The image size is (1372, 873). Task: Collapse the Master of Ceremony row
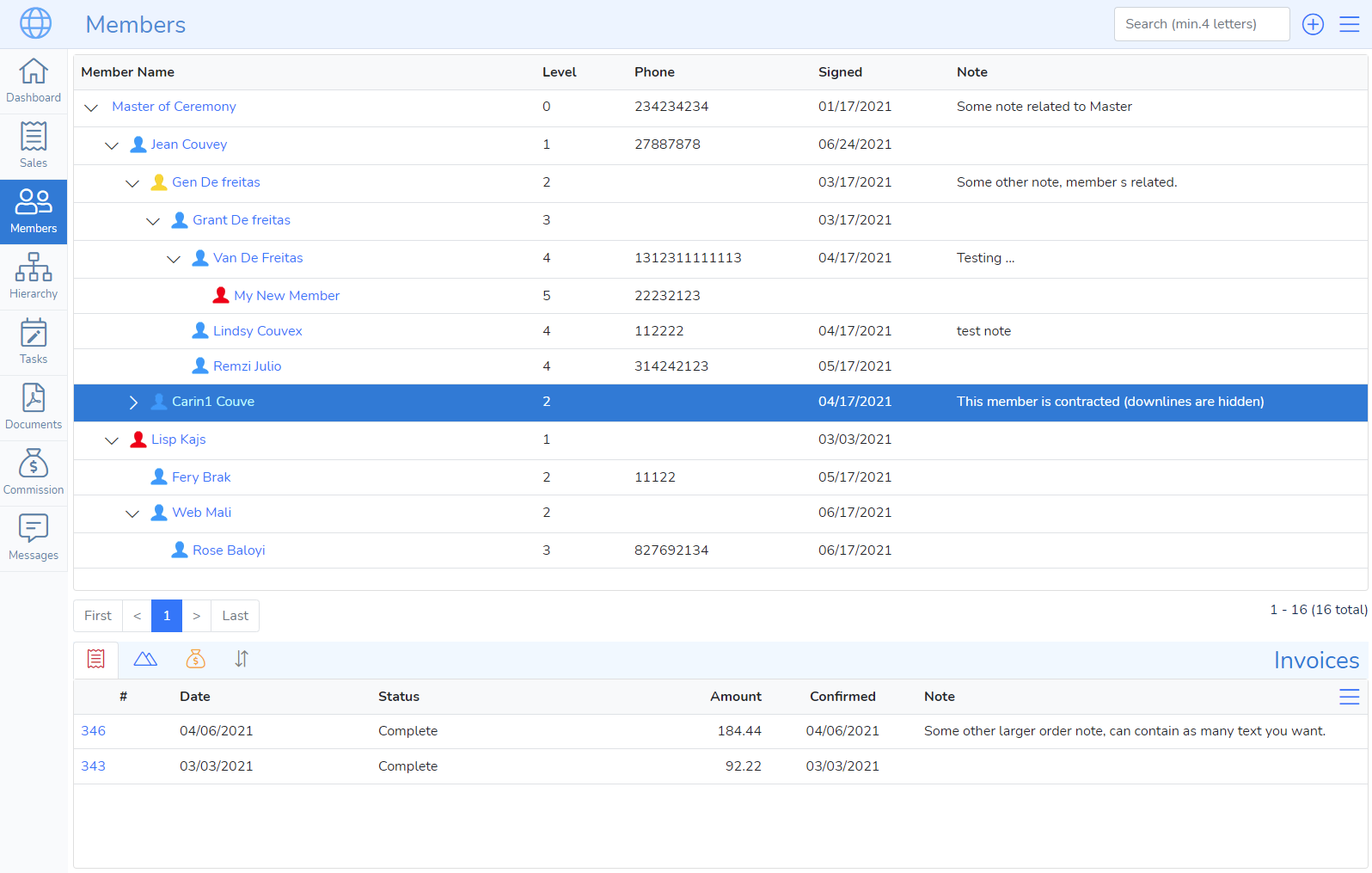(91, 108)
